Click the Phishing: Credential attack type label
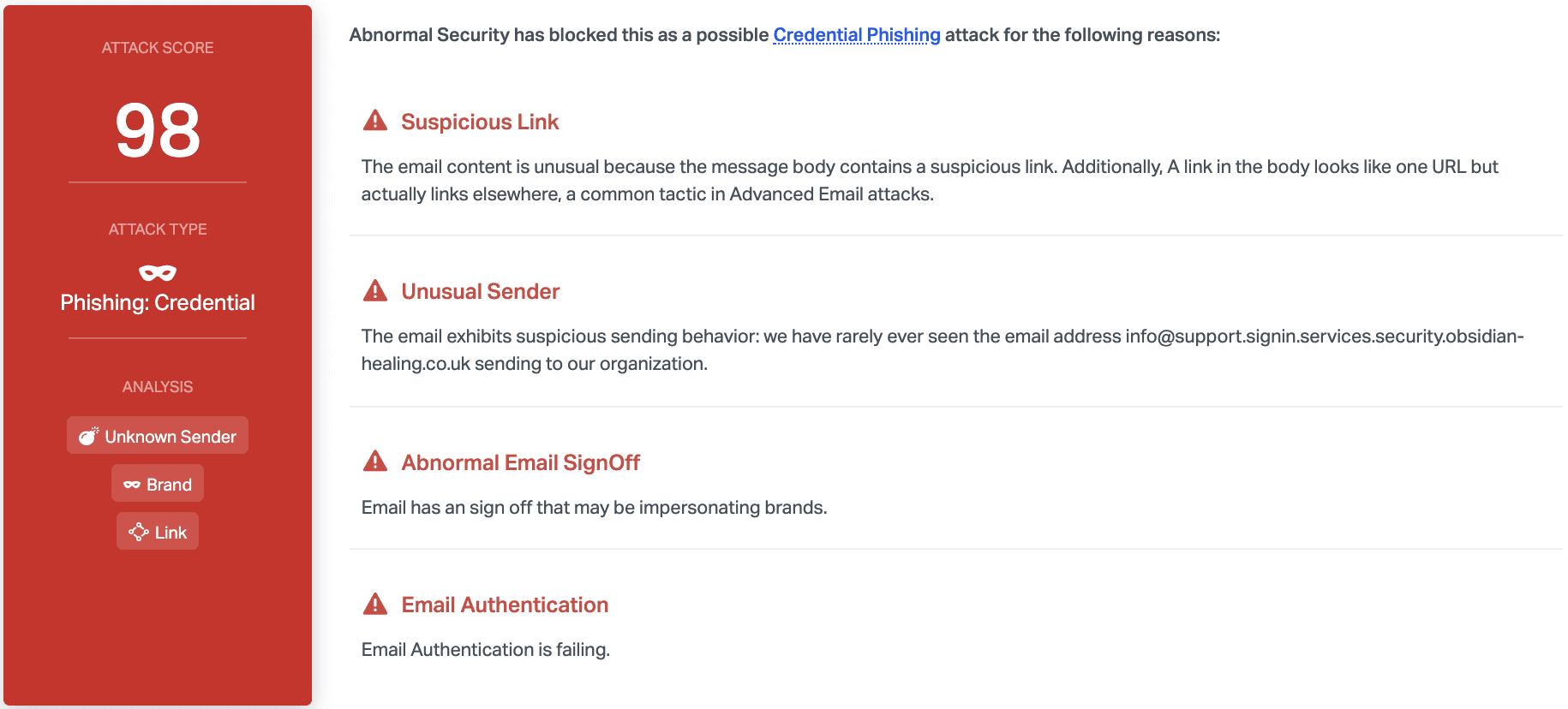The width and height of the screenshot is (1568, 709). tap(158, 302)
